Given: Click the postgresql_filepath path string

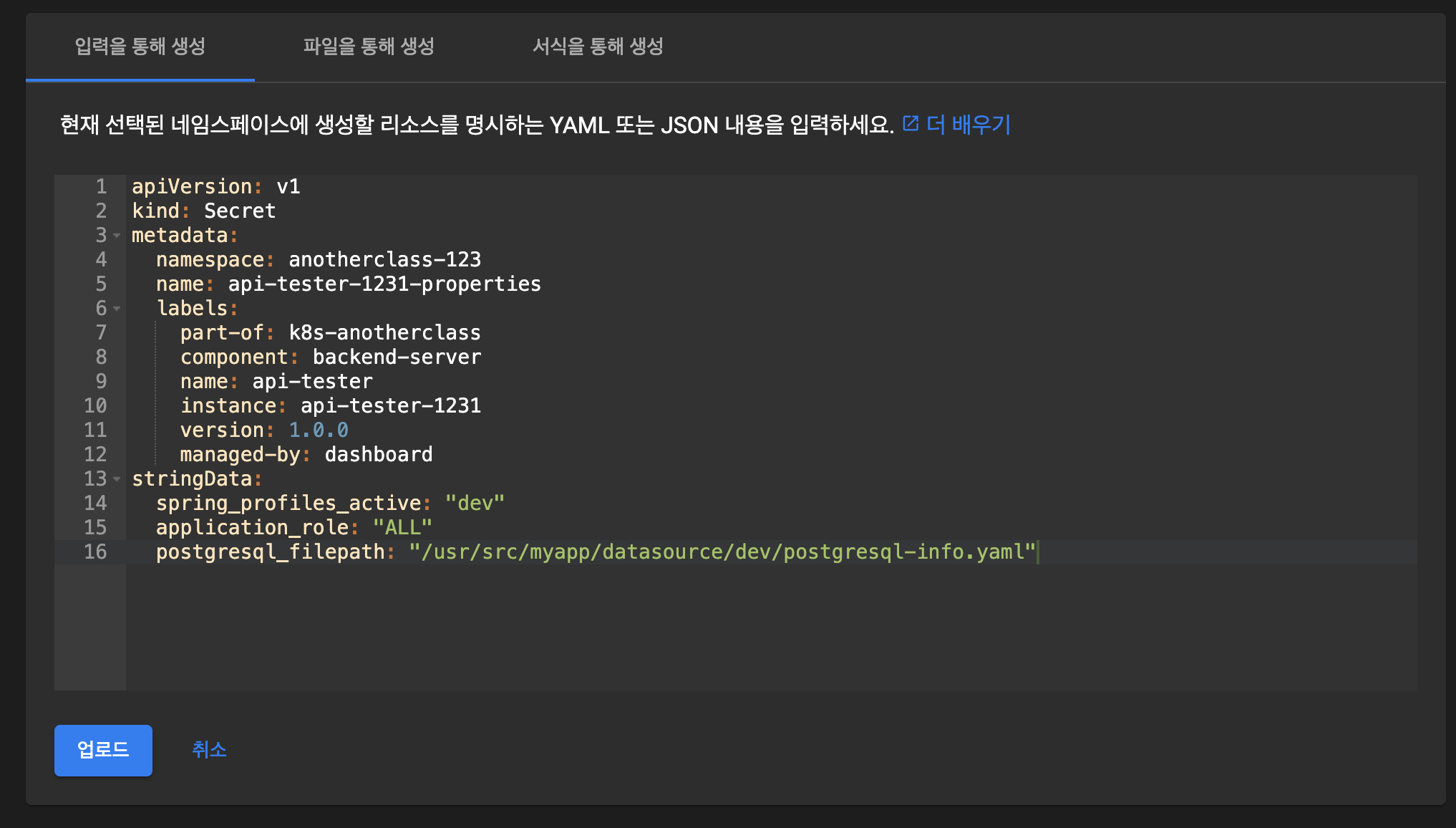Looking at the screenshot, I should pyautogui.click(x=722, y=552).
